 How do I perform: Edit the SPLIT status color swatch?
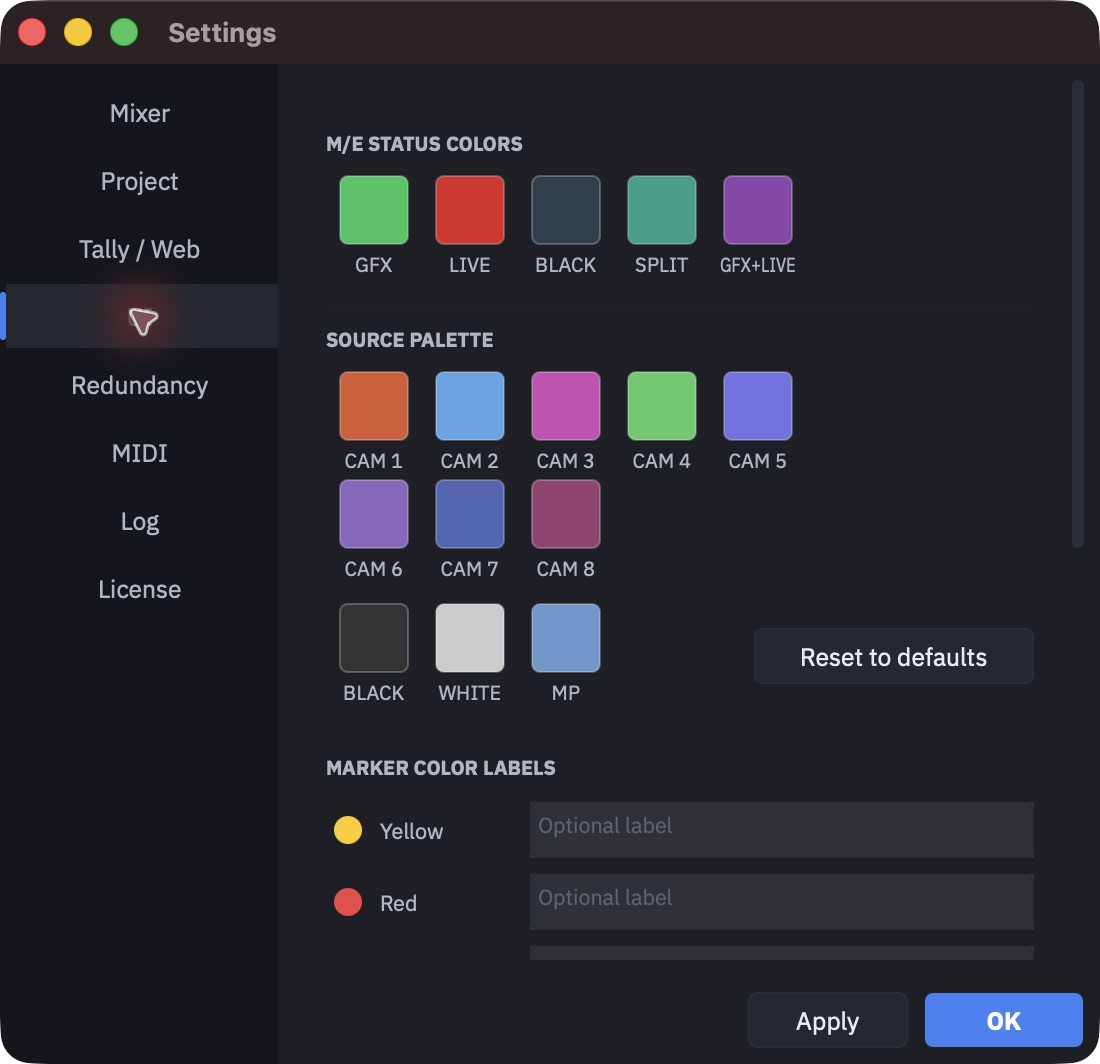[x=662, y=210]
